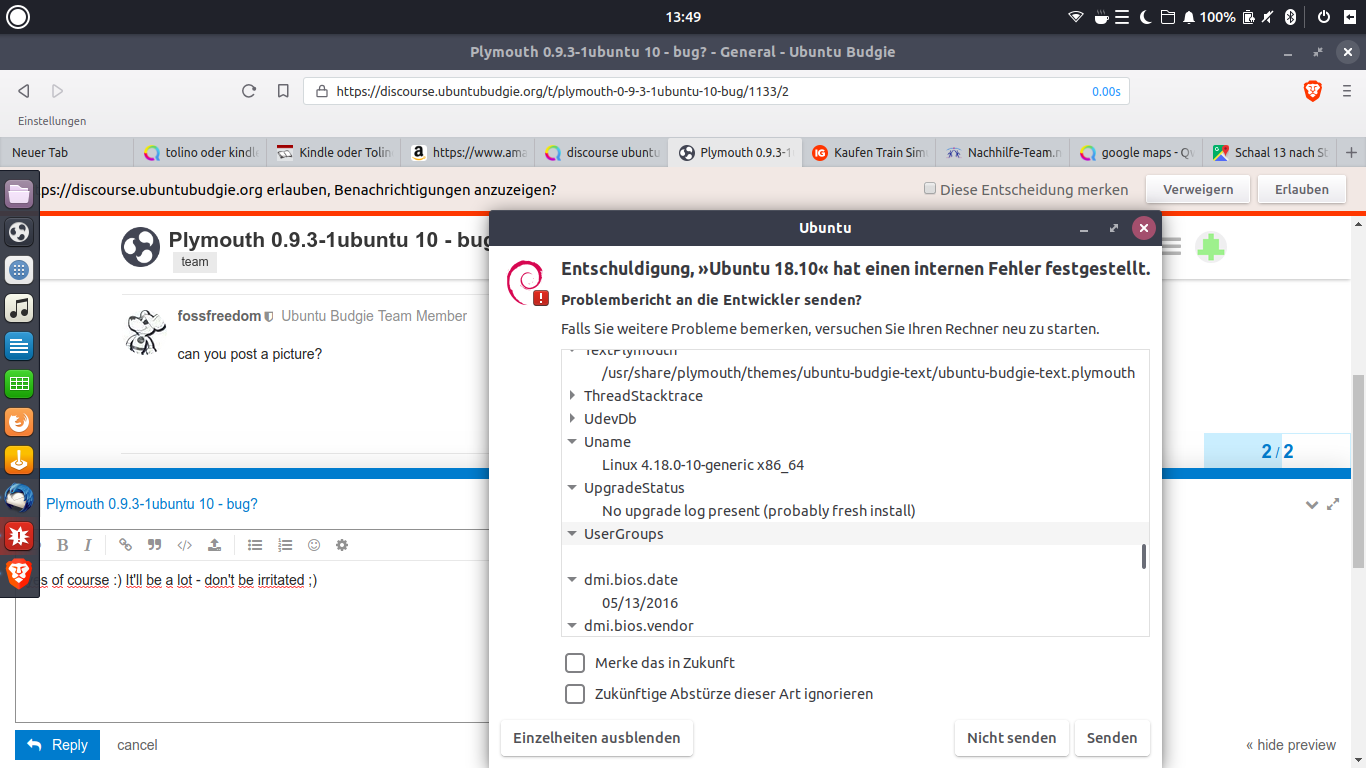Click the Italic formatting icon in editor
The height and width of the screenshot is (768, 1366).
(x=88, y=545)
